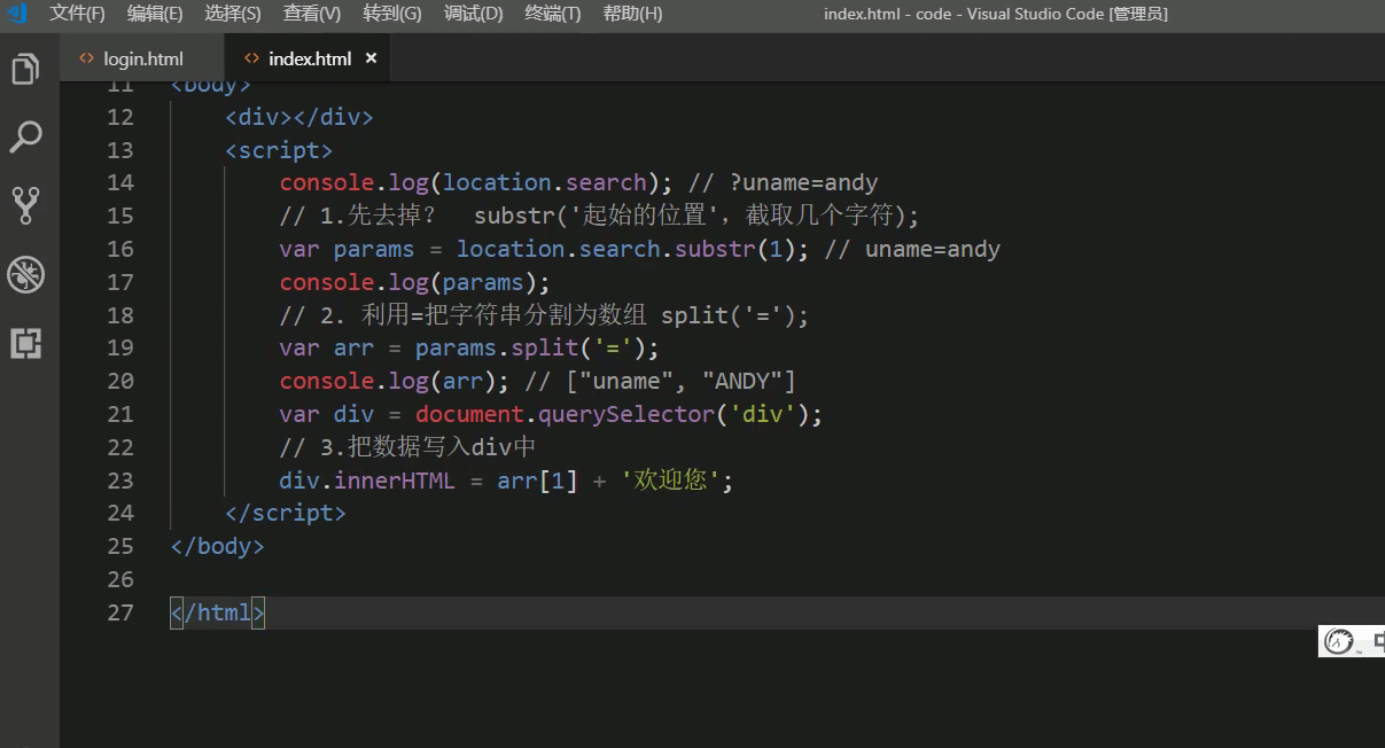The image size is (1385, 748).
Task: Click line number 23 in the gutter
Action: tap(120, 481)
